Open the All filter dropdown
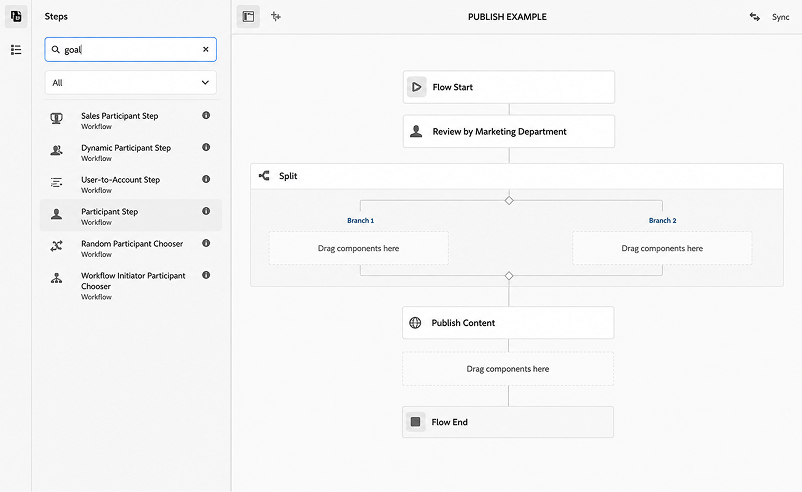The width and height of the screenshot is (802, 492). (x=130, y=83)
